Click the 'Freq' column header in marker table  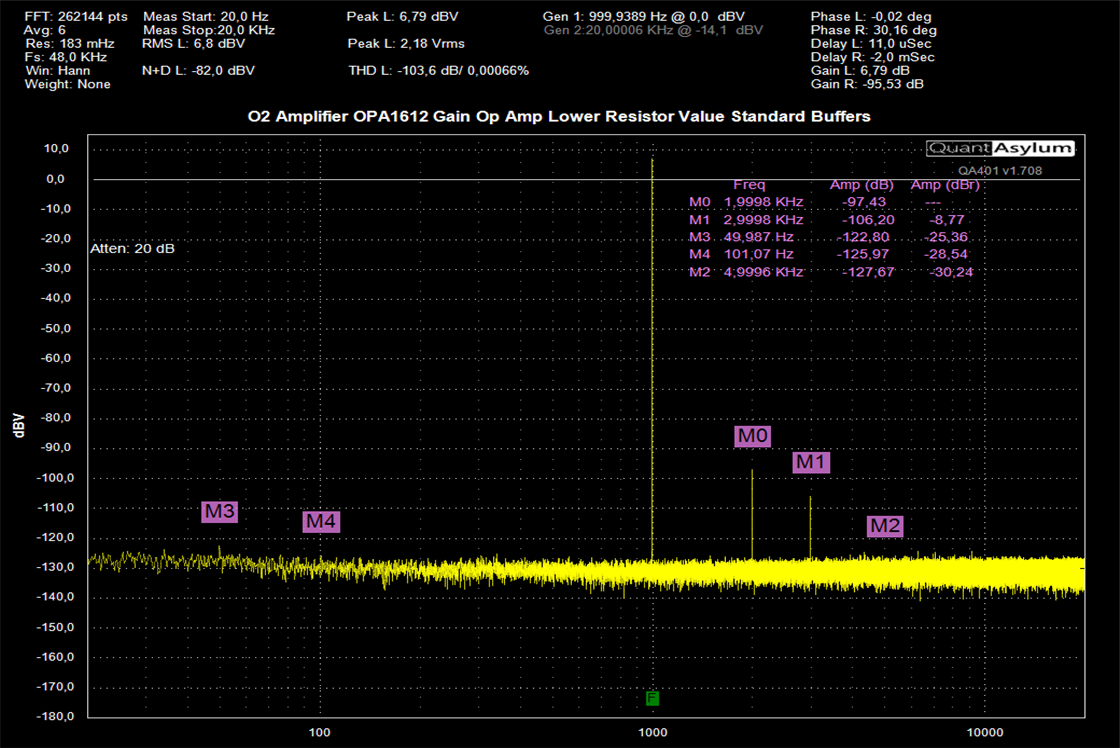pos(749,185)
